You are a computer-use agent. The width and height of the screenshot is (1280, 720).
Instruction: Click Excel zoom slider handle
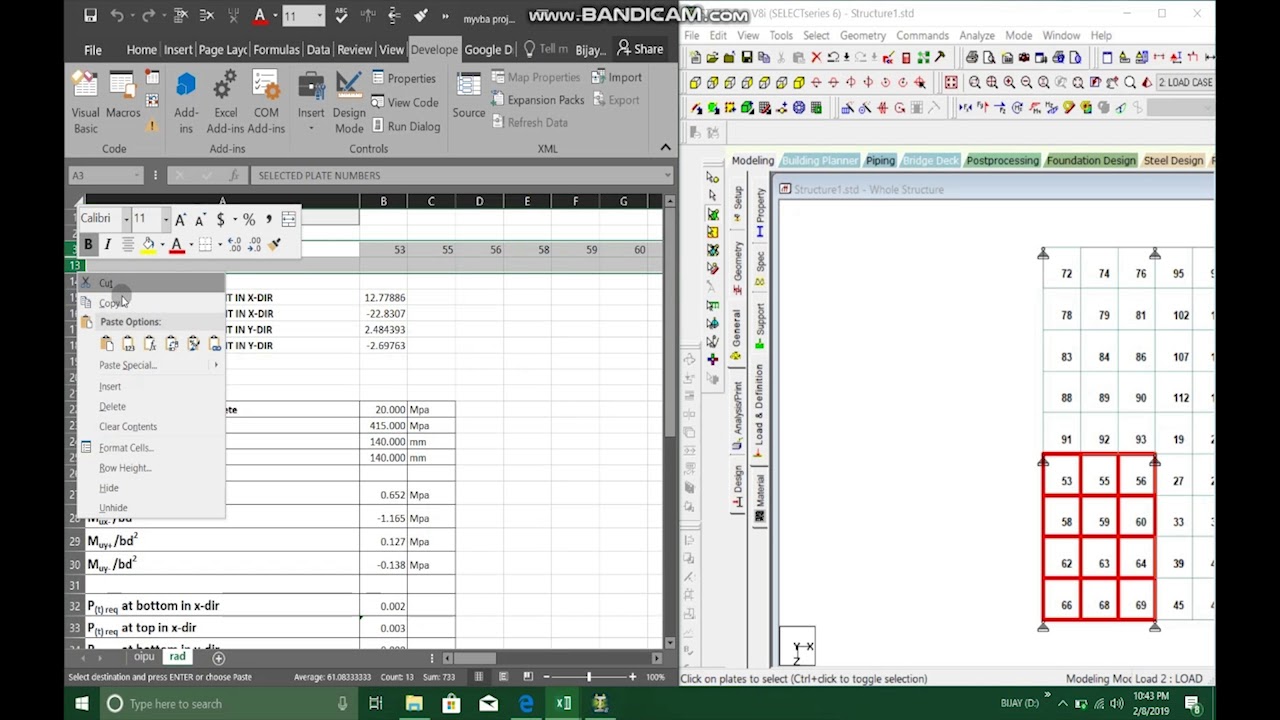tap(588, 677)
